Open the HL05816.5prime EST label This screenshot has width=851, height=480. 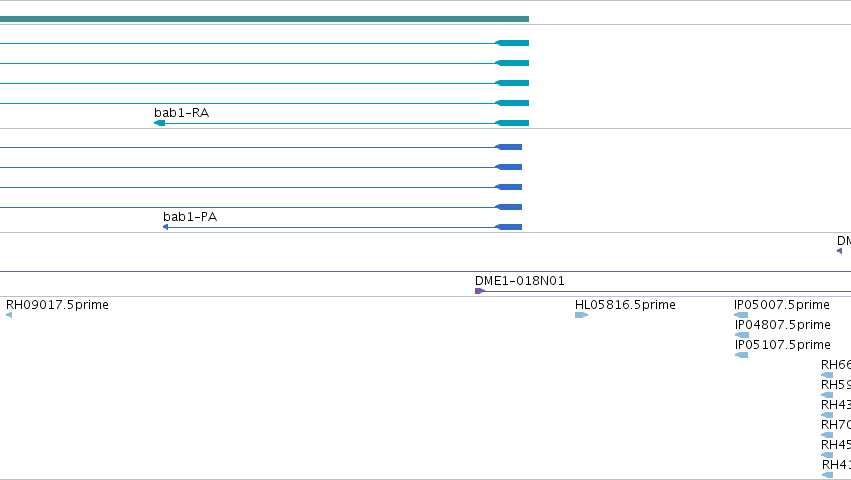coord(625,305)
